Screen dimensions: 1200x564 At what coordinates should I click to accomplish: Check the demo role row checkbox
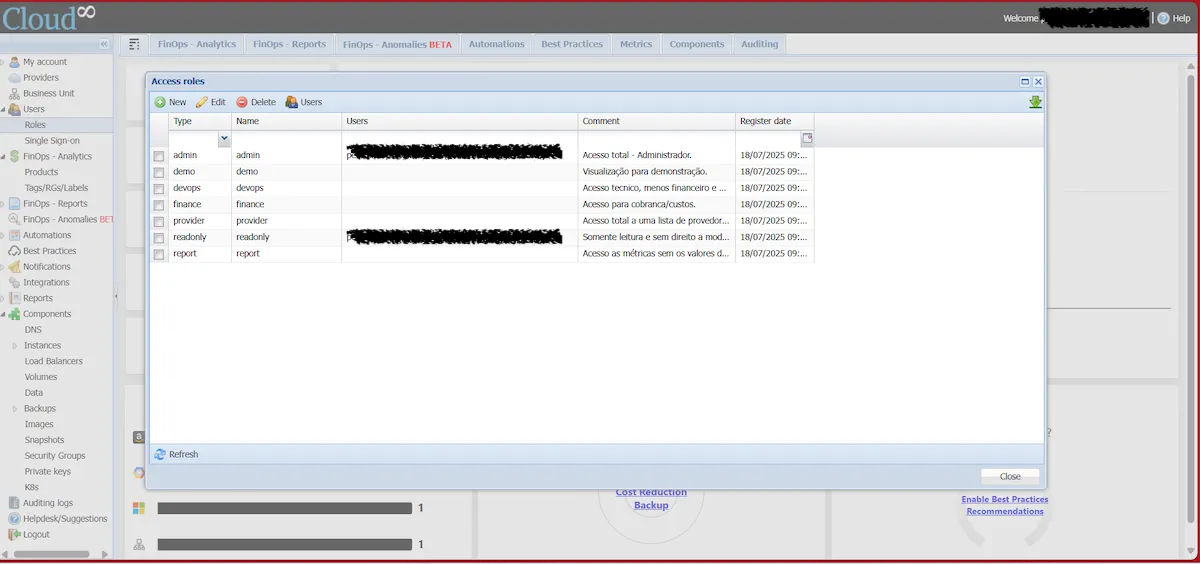[x=159, y=172]
